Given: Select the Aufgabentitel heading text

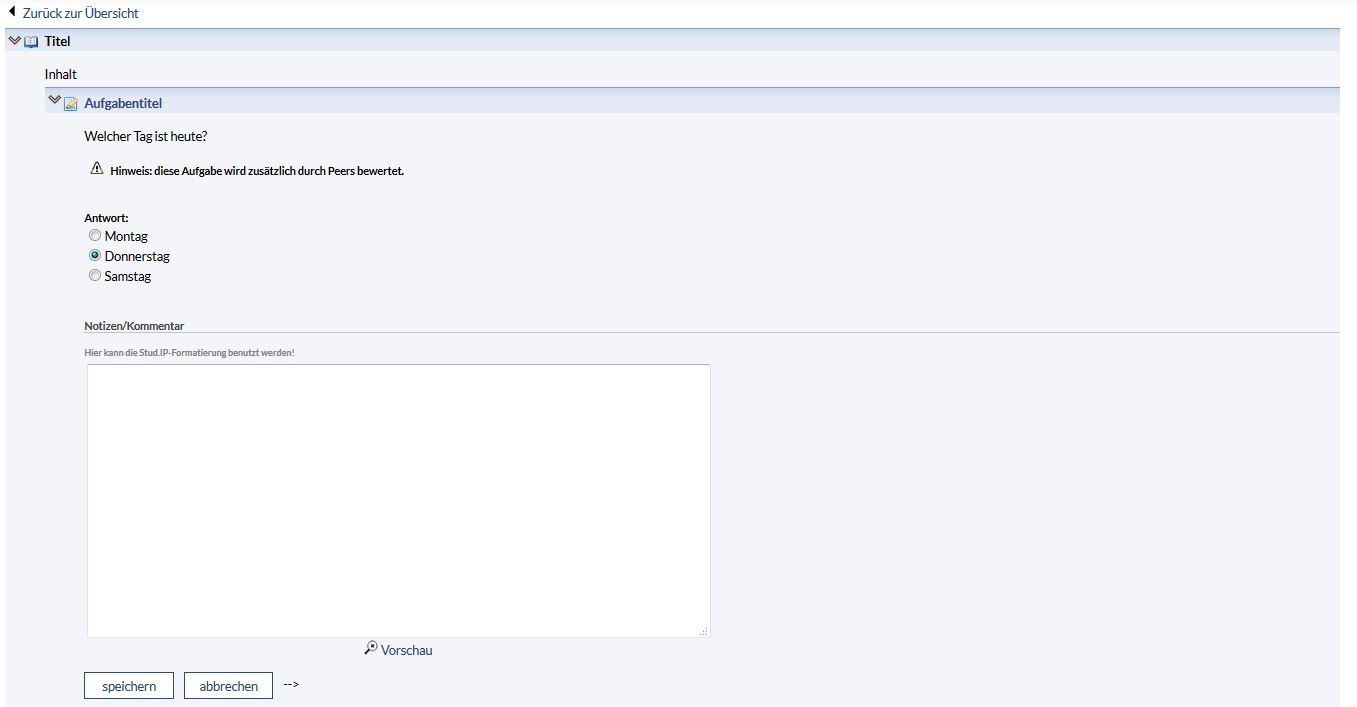Looking at the screenshot, I should point(123,103).
